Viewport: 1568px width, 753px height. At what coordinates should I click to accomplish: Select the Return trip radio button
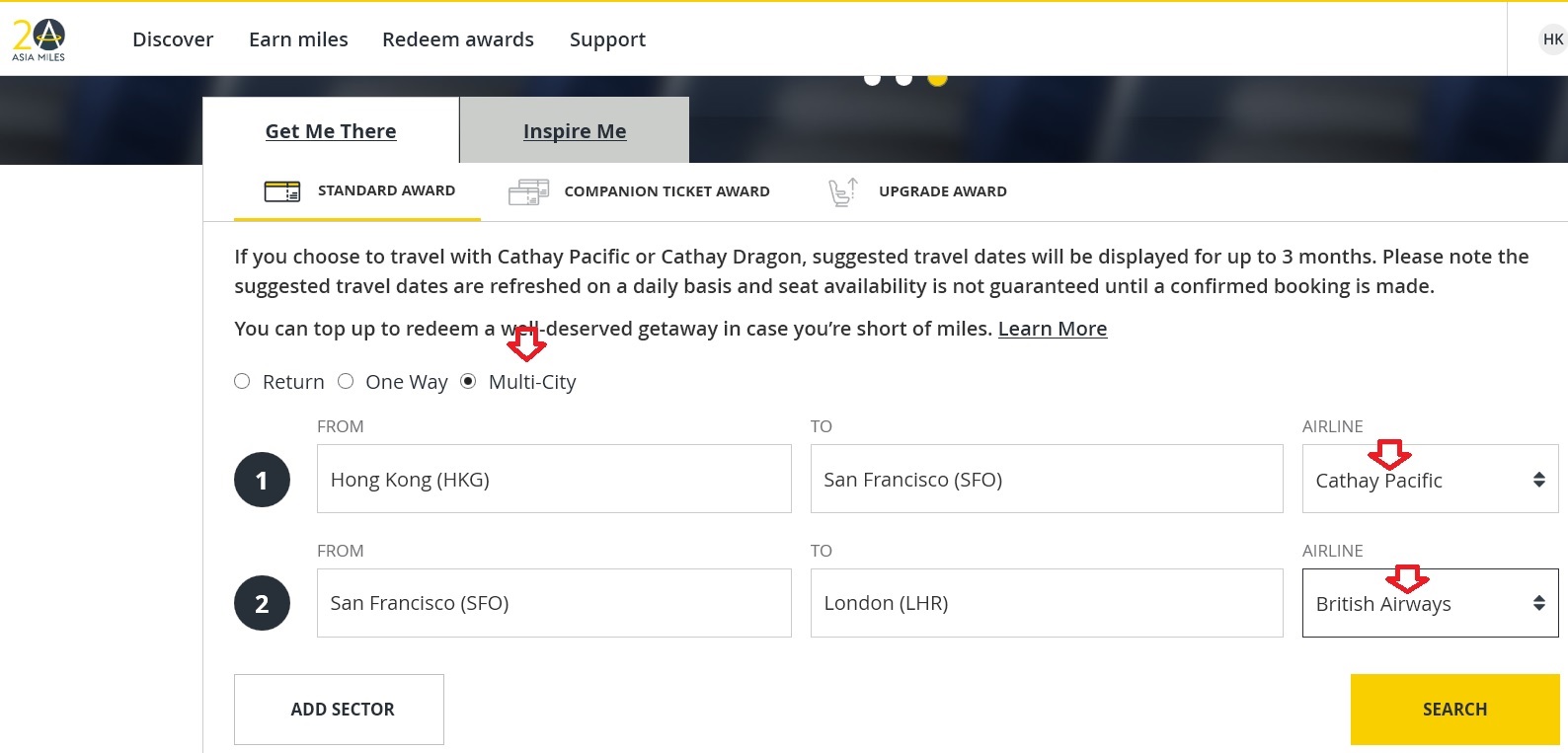242,381
